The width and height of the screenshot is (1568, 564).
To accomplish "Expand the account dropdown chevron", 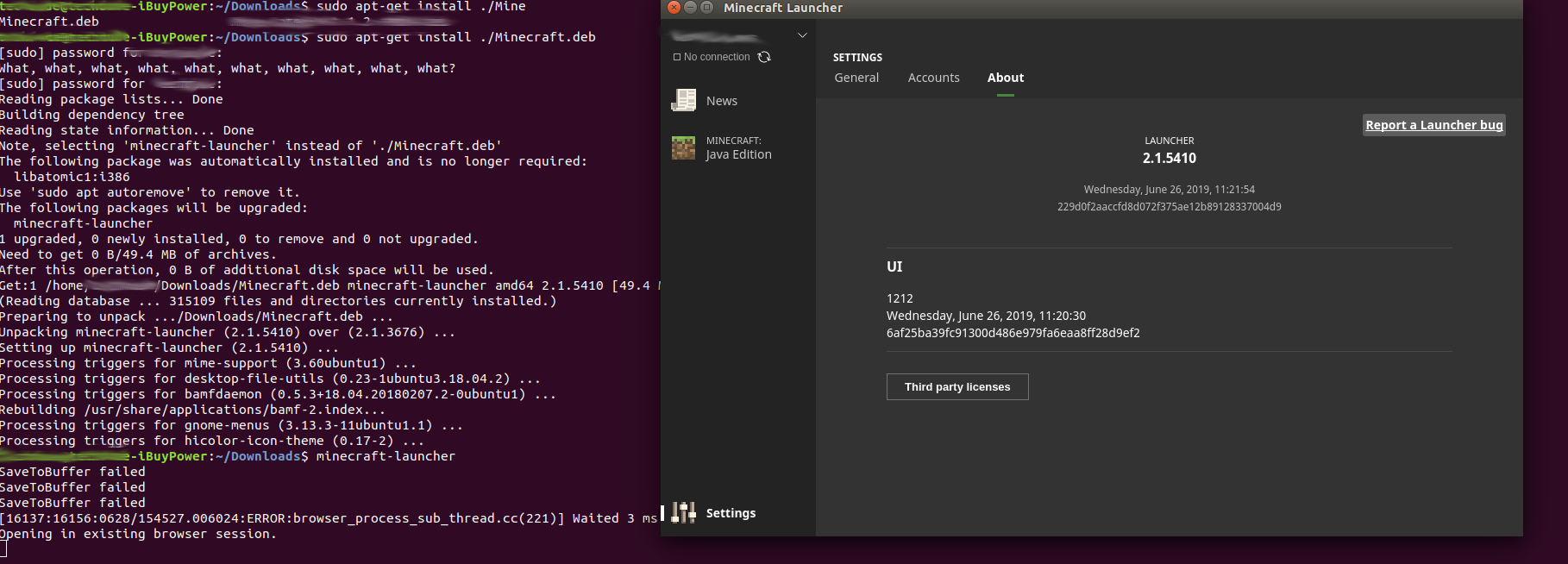I will point(802,35).
